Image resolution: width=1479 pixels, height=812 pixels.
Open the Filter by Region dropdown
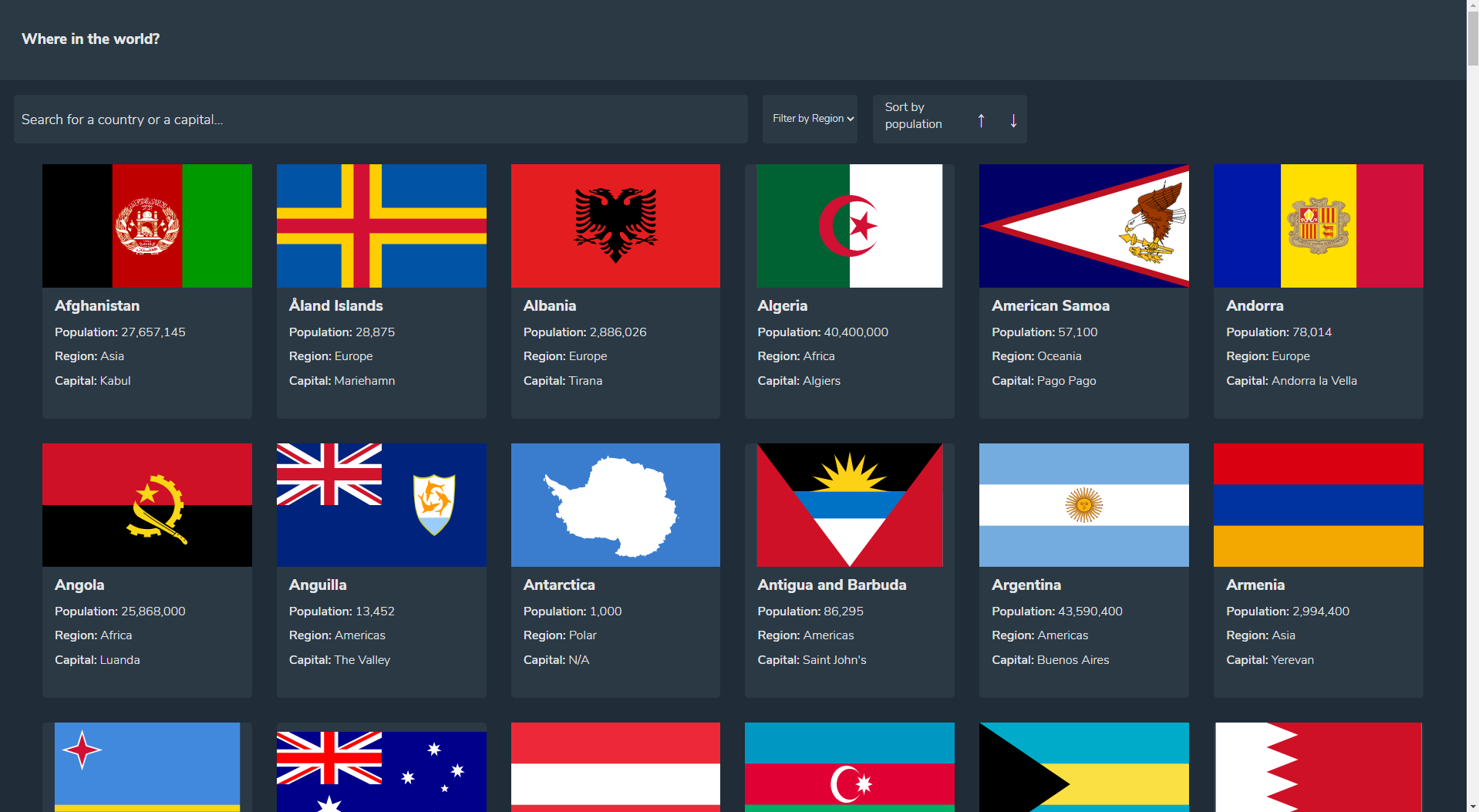click(810, 119)
